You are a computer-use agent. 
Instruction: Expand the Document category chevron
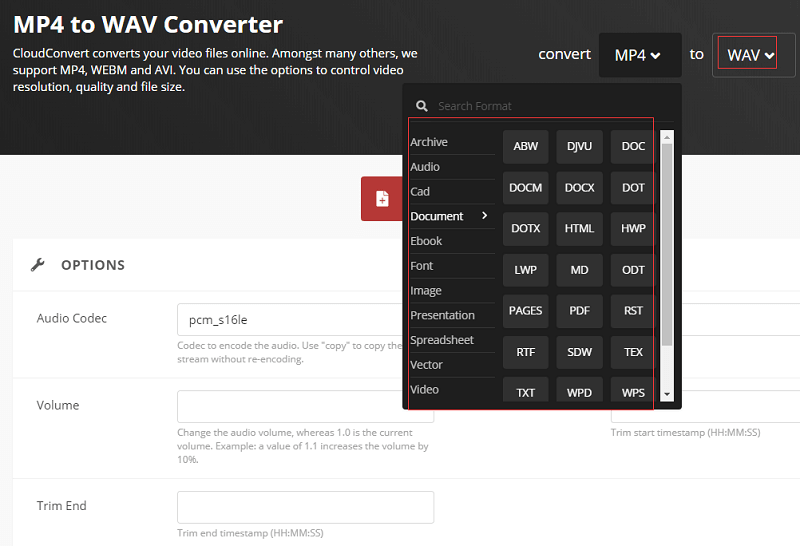click(x=484, y=215)
